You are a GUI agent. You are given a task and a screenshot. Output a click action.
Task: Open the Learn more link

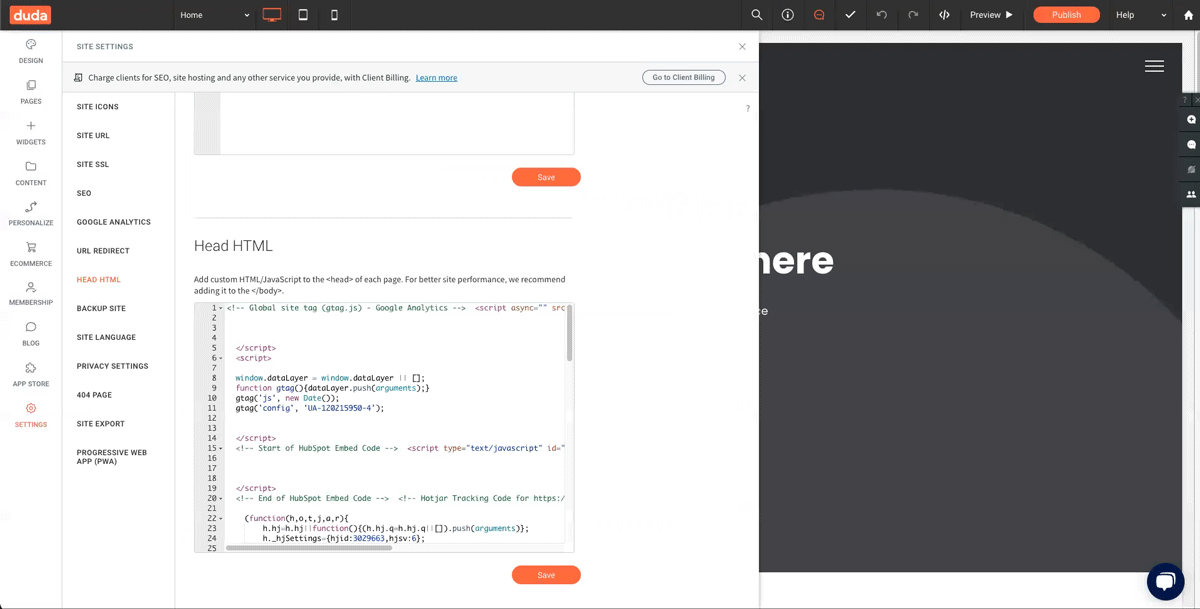[x=437, y=78]
